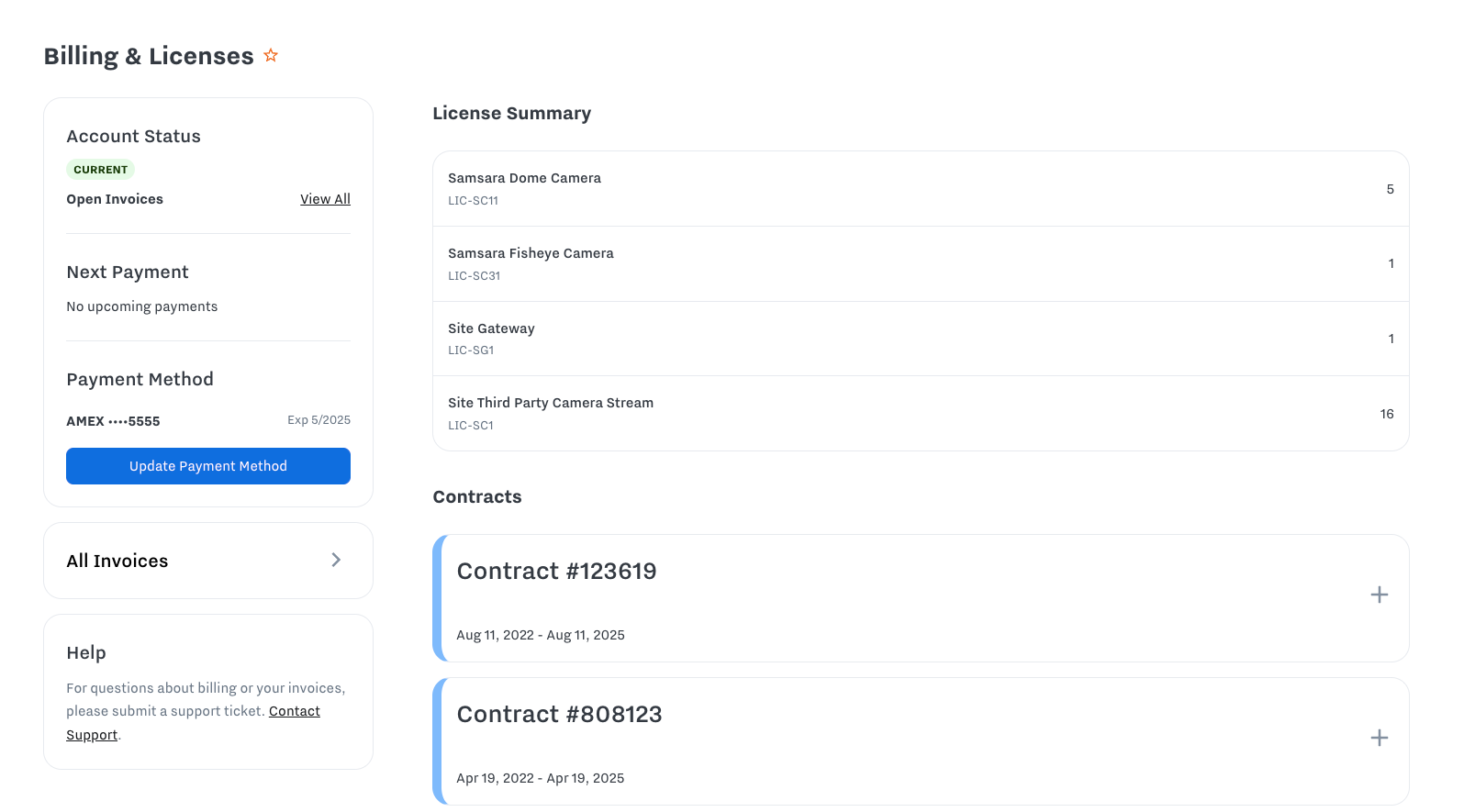
Task: Click the Update Payment Method button
Action: pos(207,465)
